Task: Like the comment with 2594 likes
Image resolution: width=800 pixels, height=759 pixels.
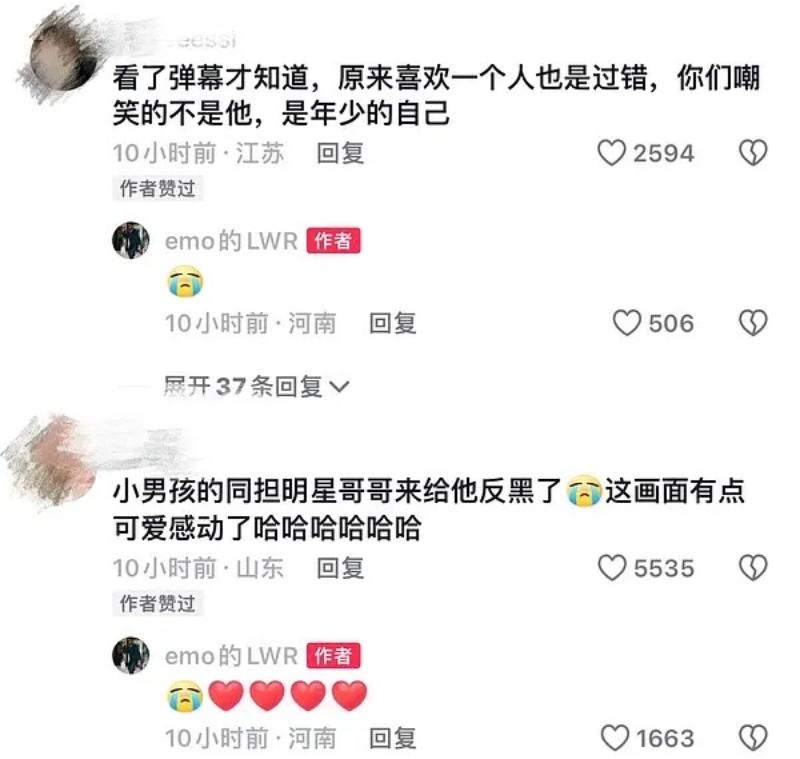Action: pos(611,153)
